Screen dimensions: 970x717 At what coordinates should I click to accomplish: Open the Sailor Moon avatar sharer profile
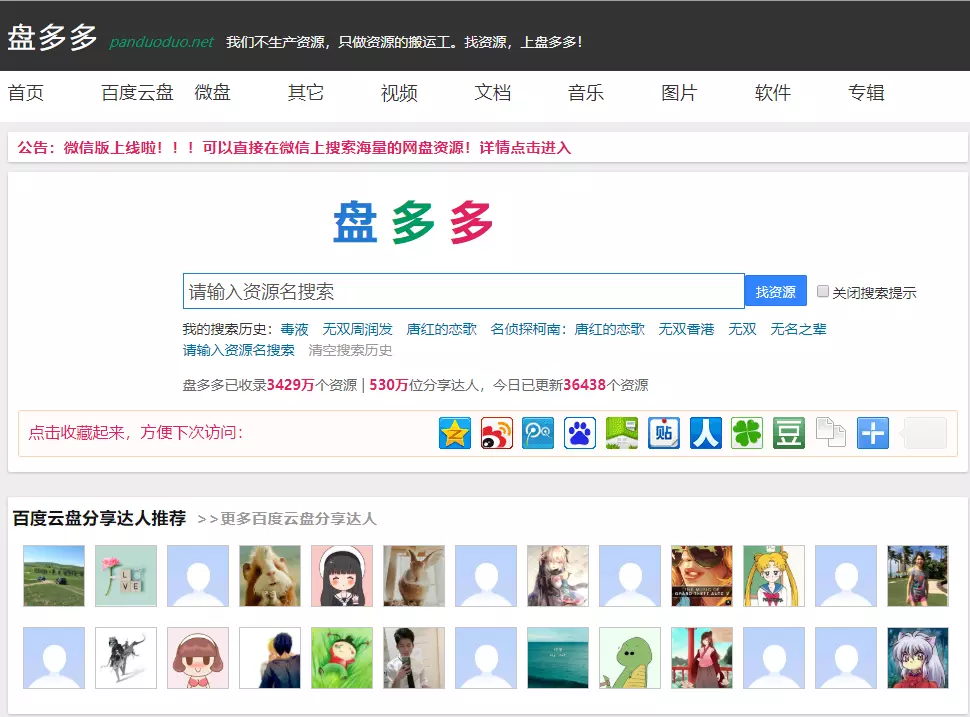pos(774,576)
